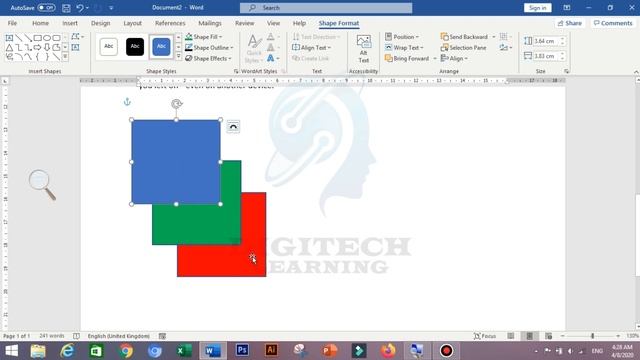Click the Share button
Viewport: 640px width, 360px height.
click(570, 23)
